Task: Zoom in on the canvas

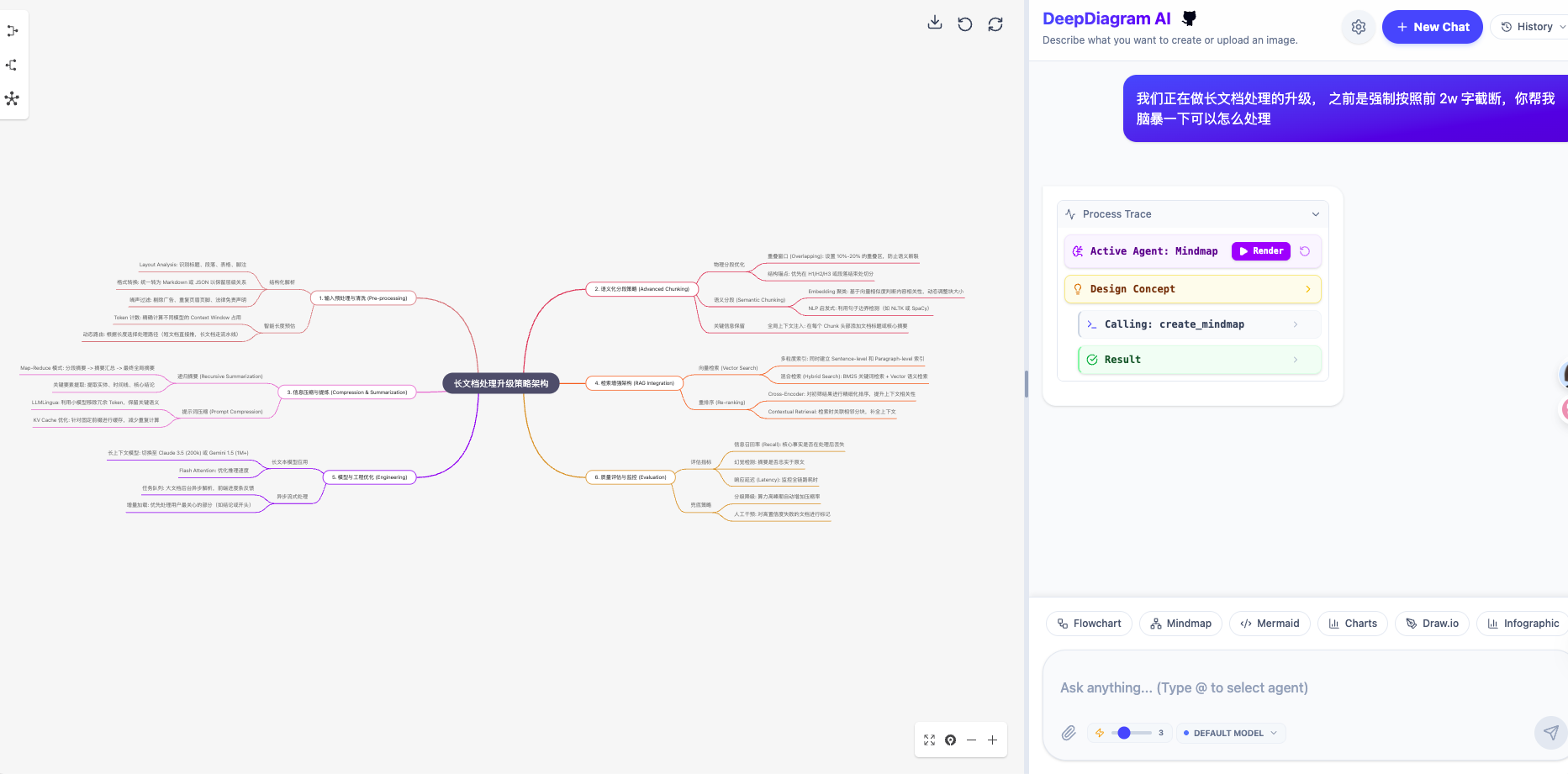Action: (x=992, y=740)
